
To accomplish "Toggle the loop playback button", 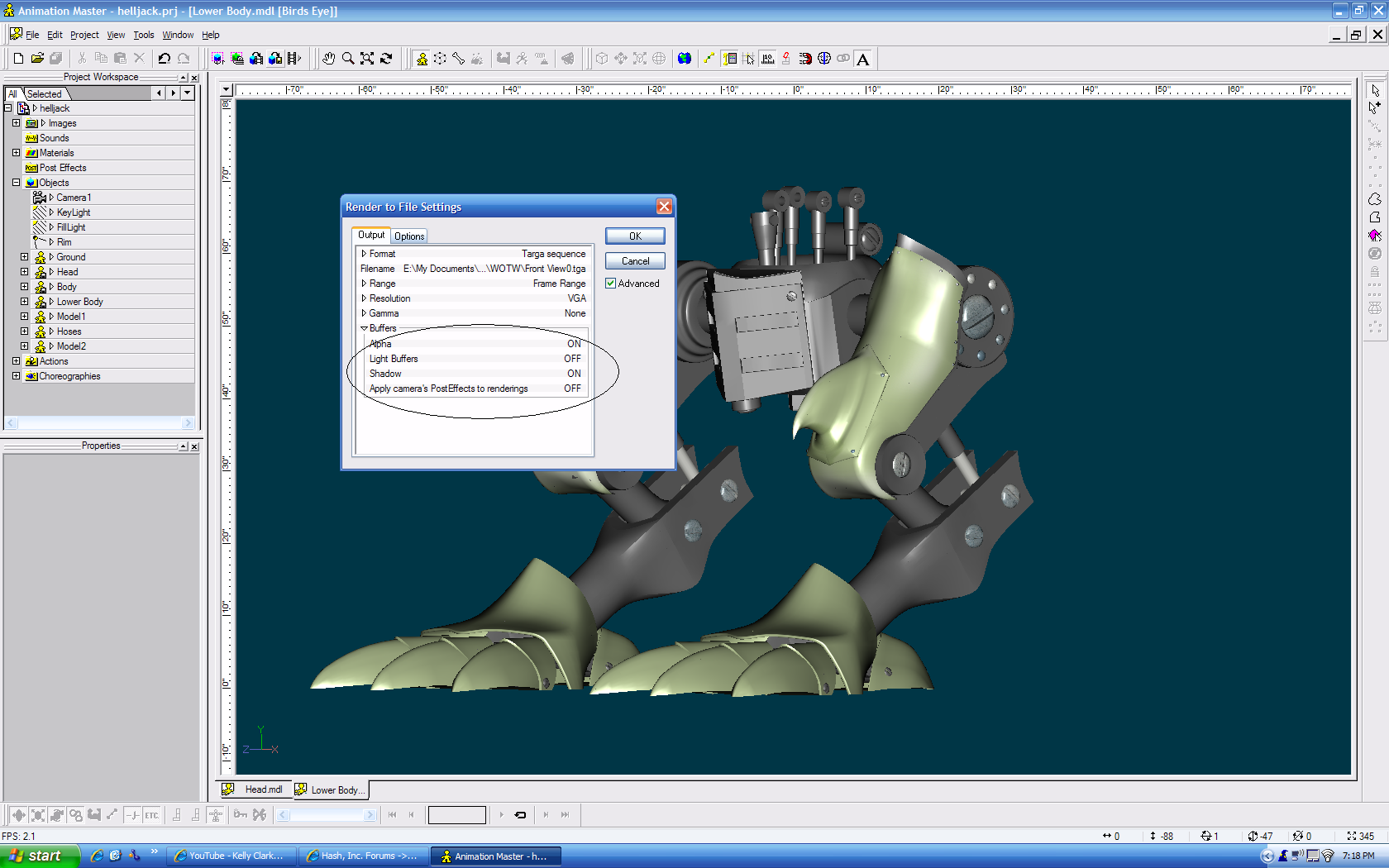I will 521,815.
